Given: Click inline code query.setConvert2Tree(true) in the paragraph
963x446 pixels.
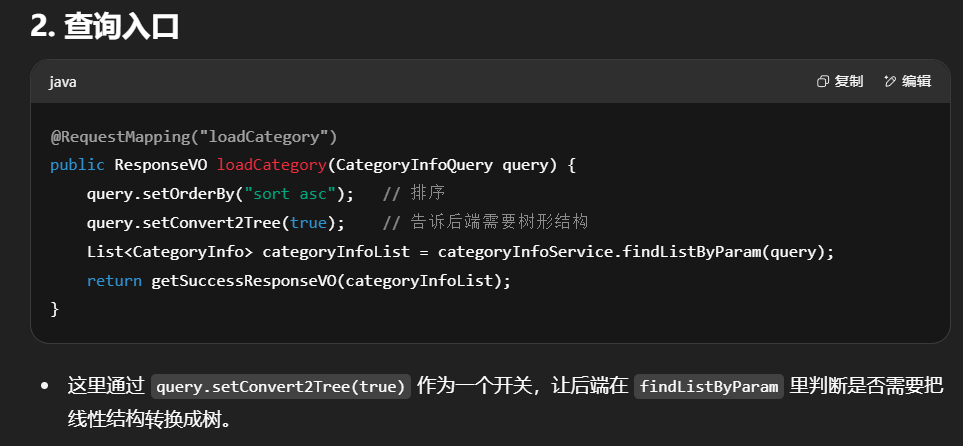Looking at the screenshot, I should 281,387.
